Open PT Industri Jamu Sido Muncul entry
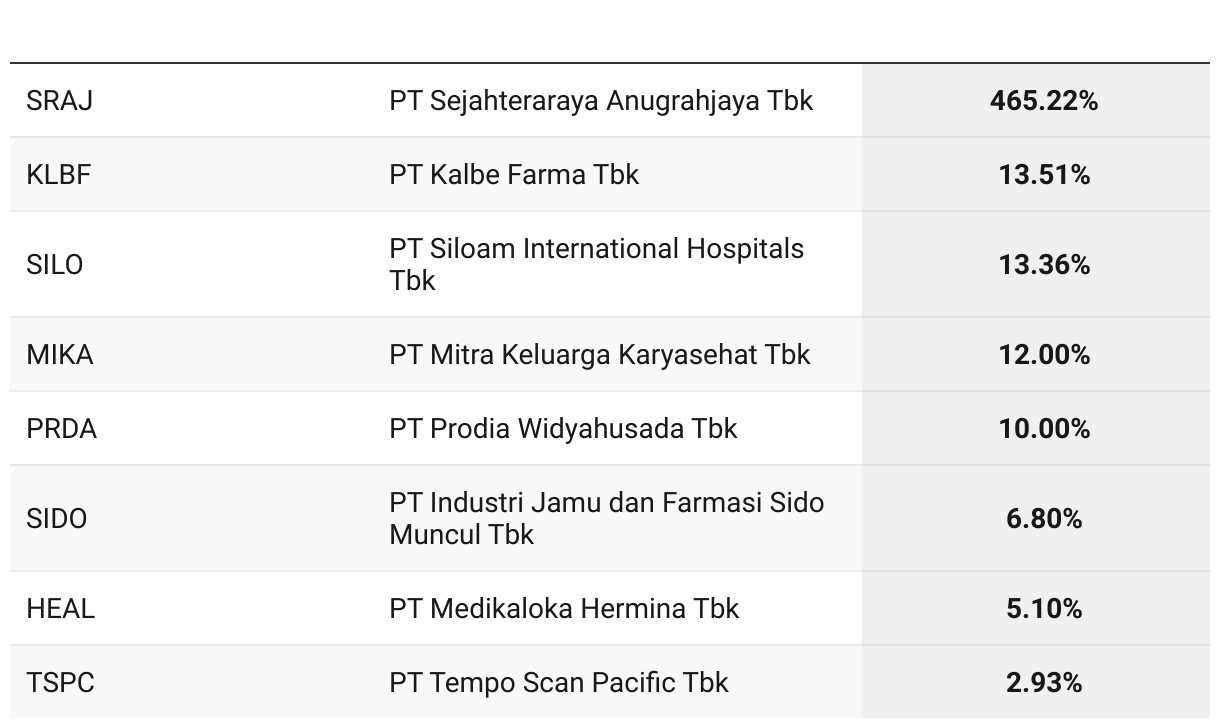 [606, 518]
